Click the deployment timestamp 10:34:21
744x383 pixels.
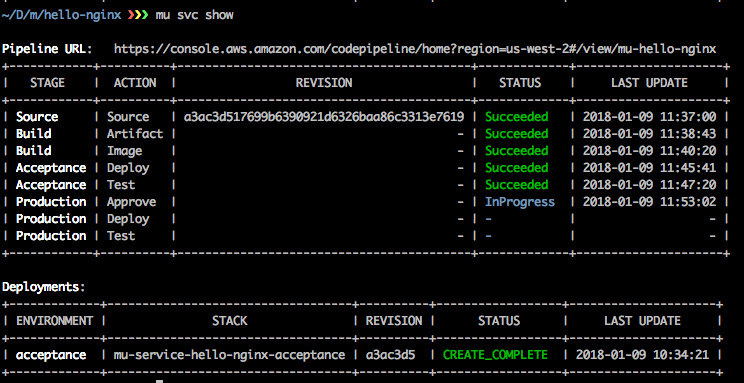pos(642,355)
